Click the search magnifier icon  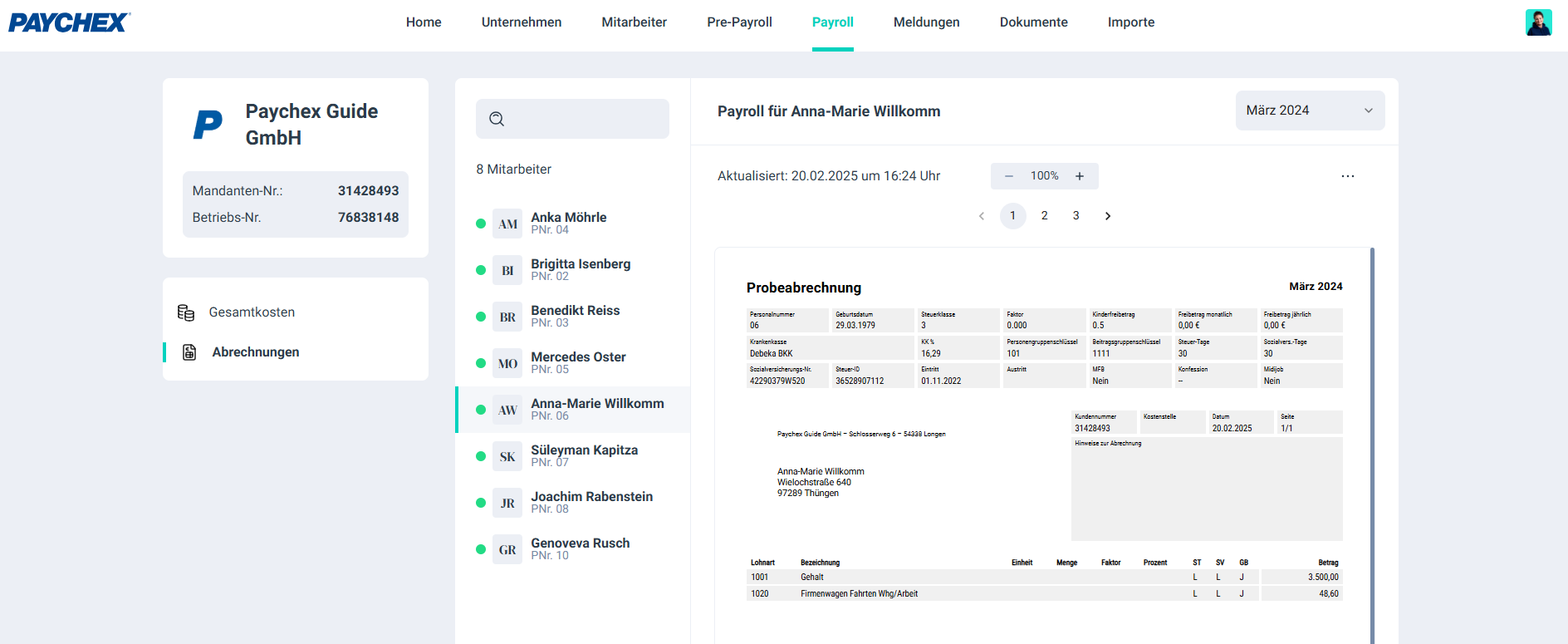[497, 119]
